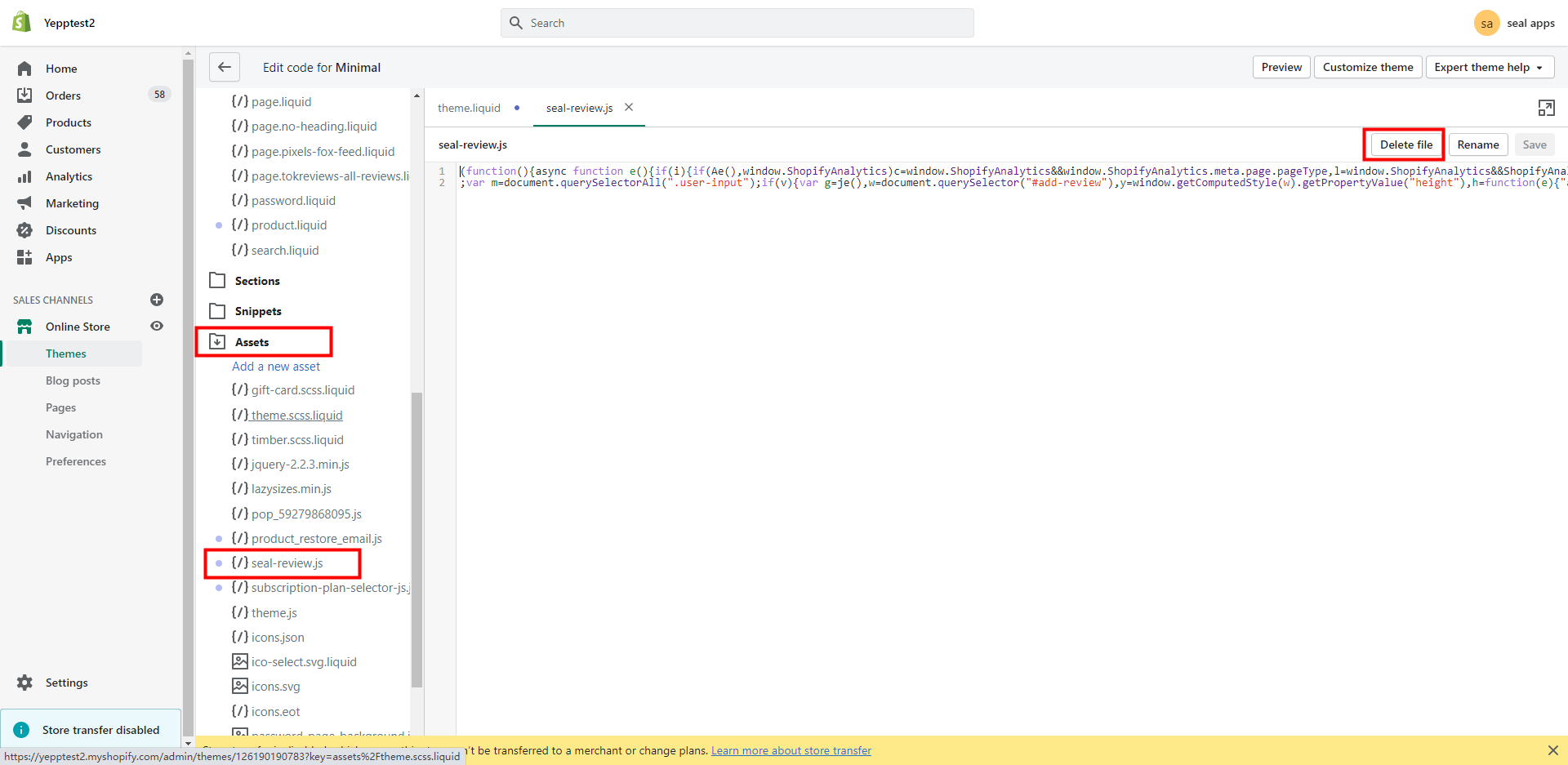Open Expert theme help dropdown
The width and height of the screenshot is (1568, 765).
click(1490, 67)
